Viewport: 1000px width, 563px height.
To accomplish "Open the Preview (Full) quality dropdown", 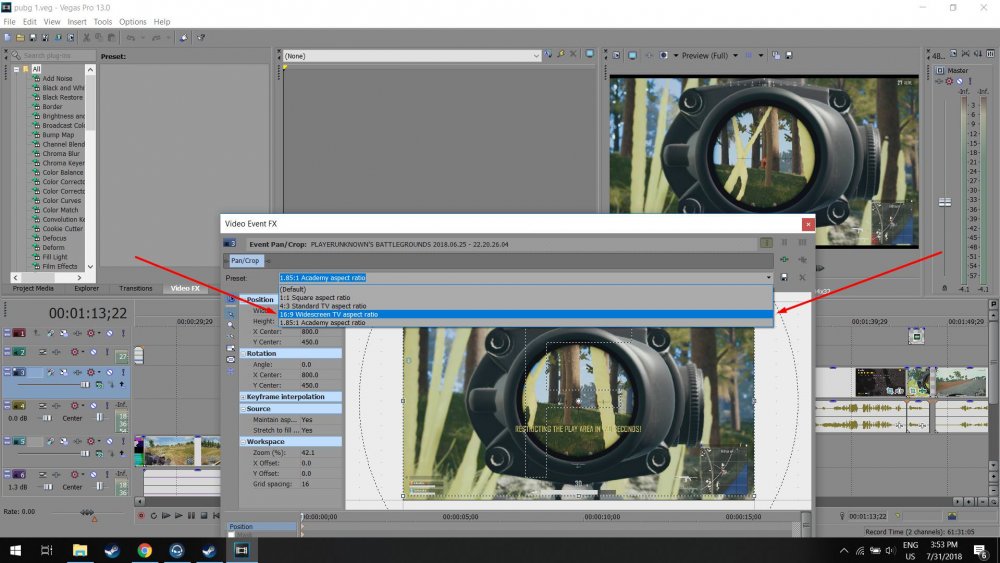I will pos(735,55).
